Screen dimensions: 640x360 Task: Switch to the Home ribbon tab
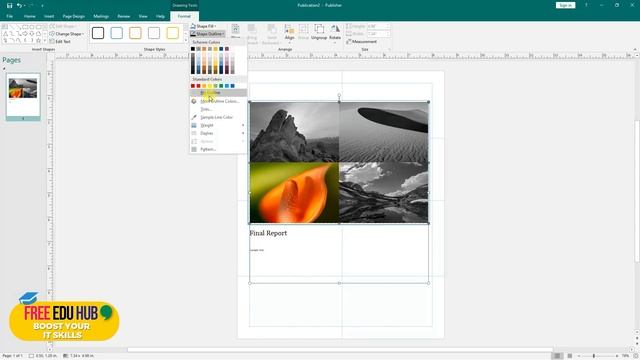29,16
